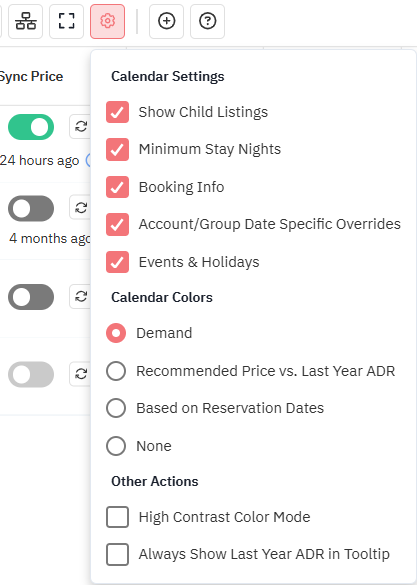
Task: Click refresh icon beside the disabled light-gray toggle
Action: [x=81, y=374]
